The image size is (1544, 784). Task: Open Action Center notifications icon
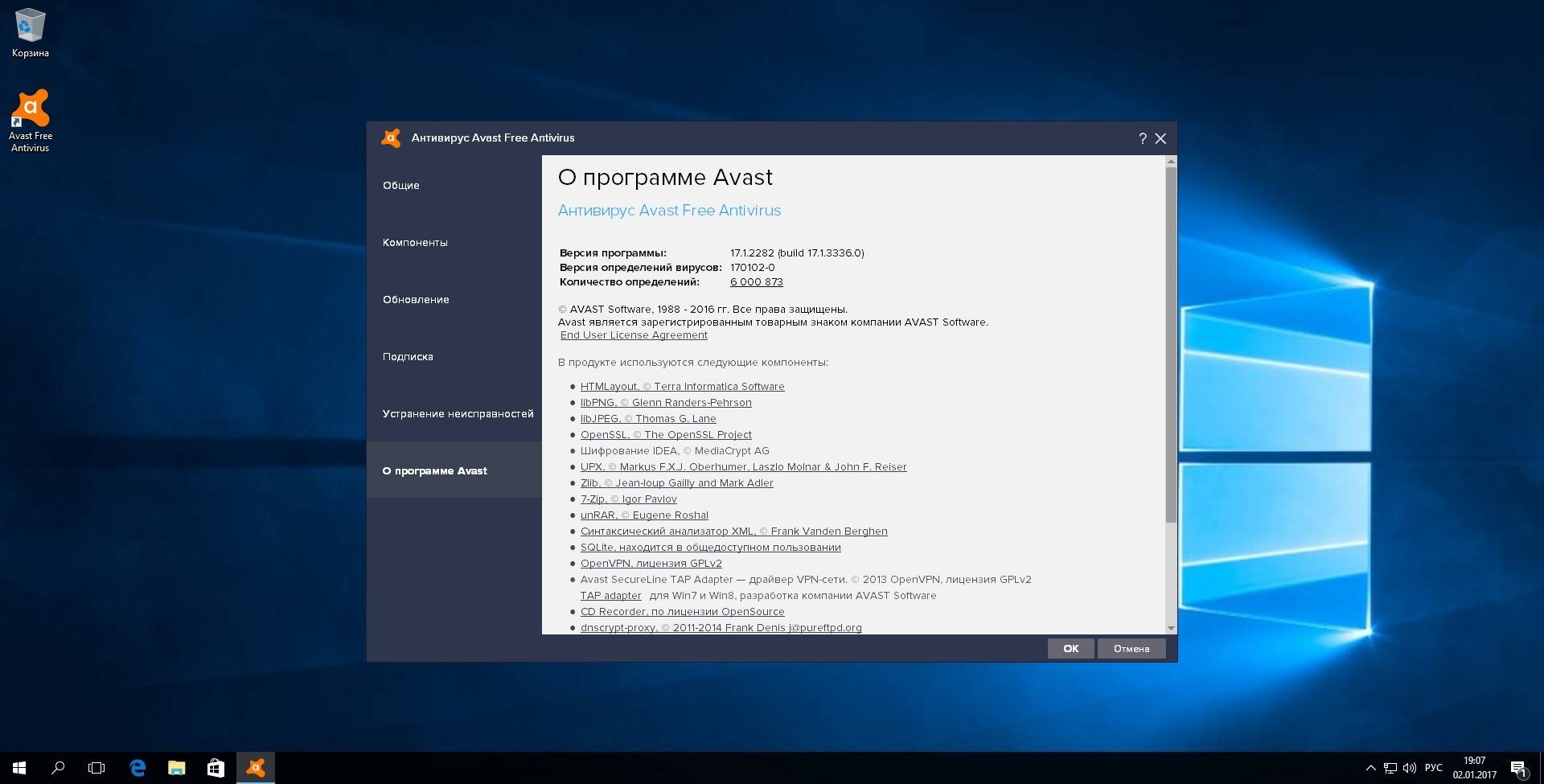[x=1518, y=768]
